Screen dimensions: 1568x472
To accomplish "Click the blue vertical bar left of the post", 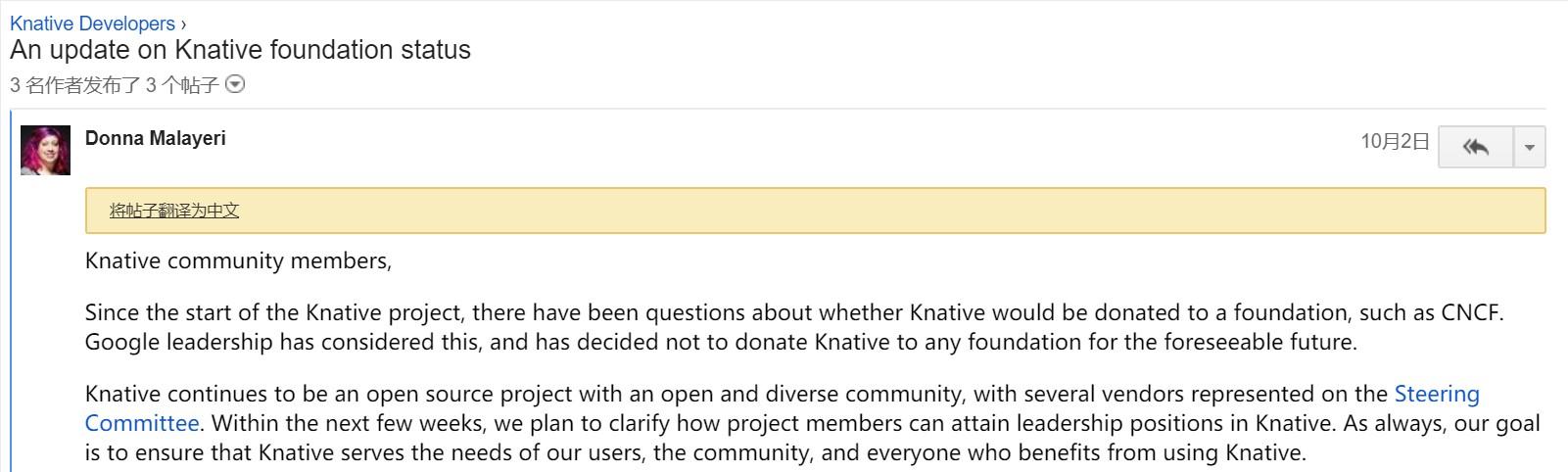I will pyautogui.click(x=12, y=291).
